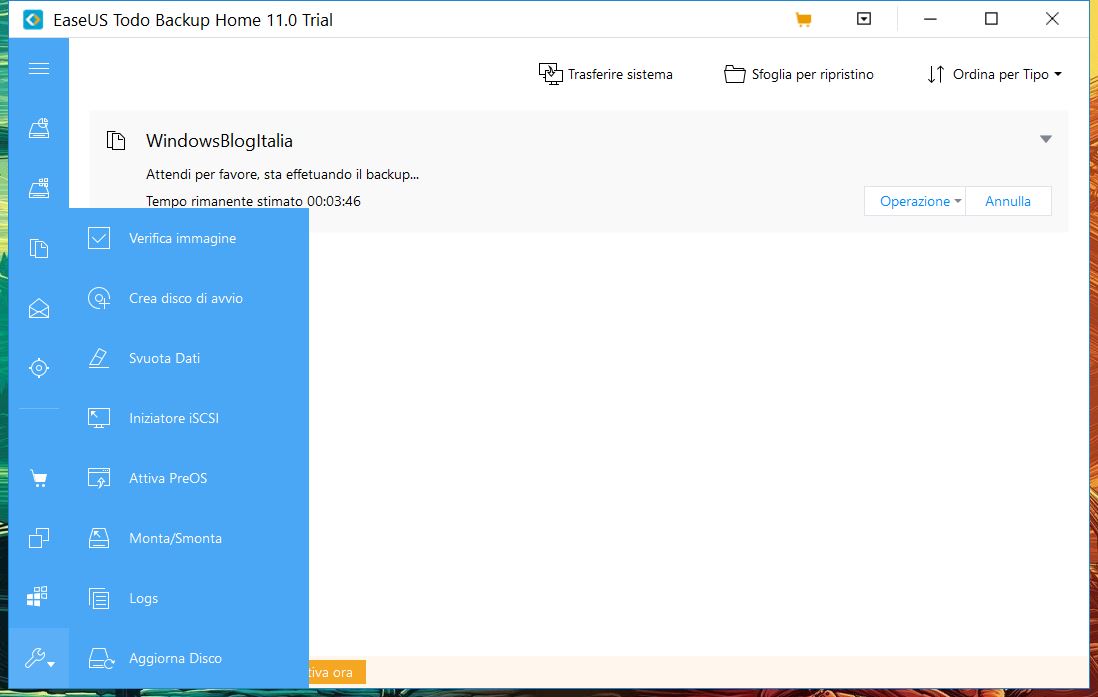Click the orange cart icon in title bar
This screenshot has height=697, width=1098.
coord(803,20)
